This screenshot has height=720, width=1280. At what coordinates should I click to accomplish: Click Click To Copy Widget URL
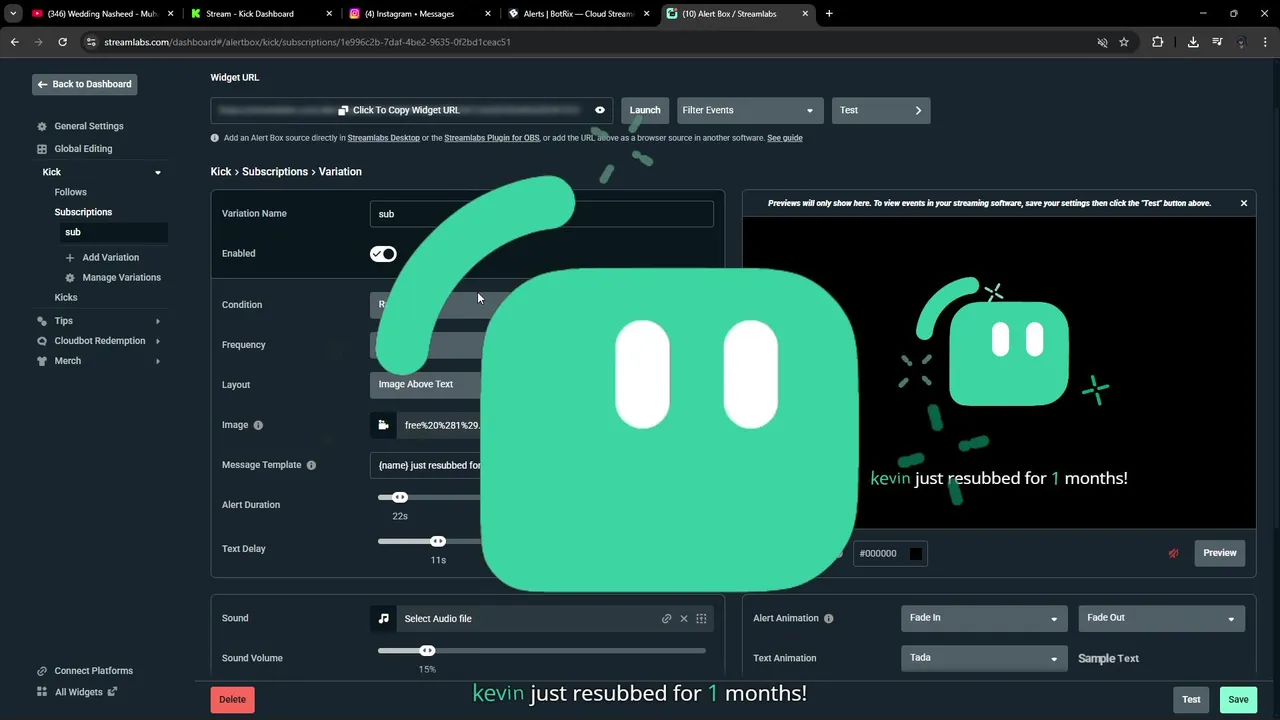[399, 110]
